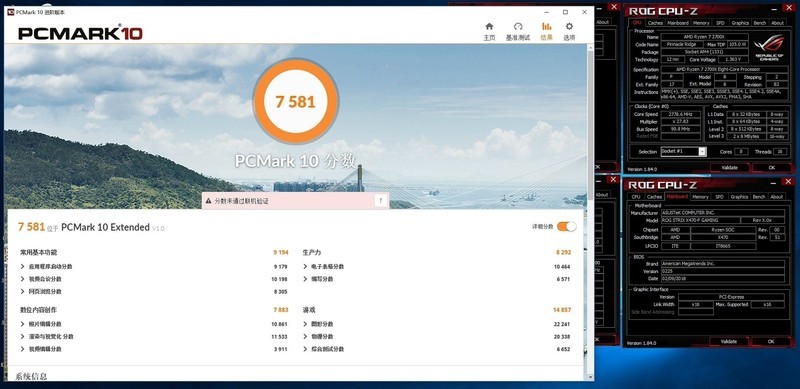Expand 网页浏览分数 row
Image resolution: width=800 pixels, height=389 pixels.
point(22,291)
